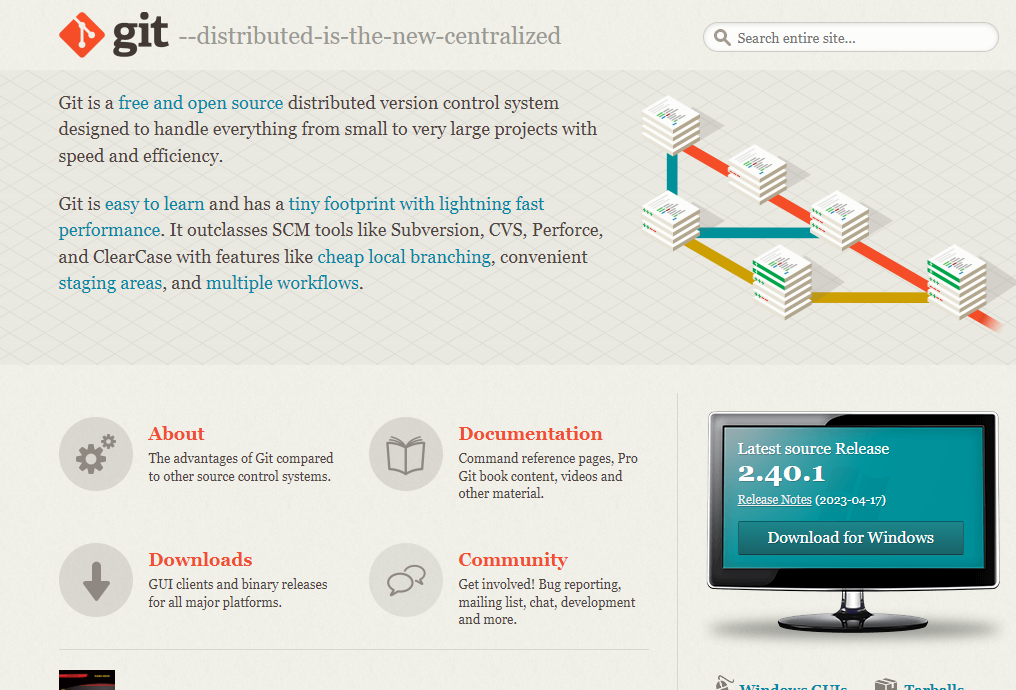
Task: Open the About heading link
Action: click(176, 433)
